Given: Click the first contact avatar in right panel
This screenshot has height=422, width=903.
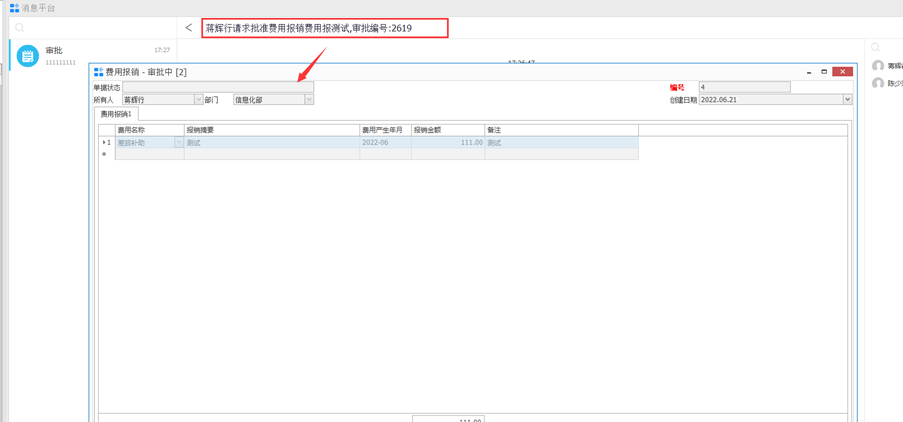Looking at the screenshot, I should 878,66.
